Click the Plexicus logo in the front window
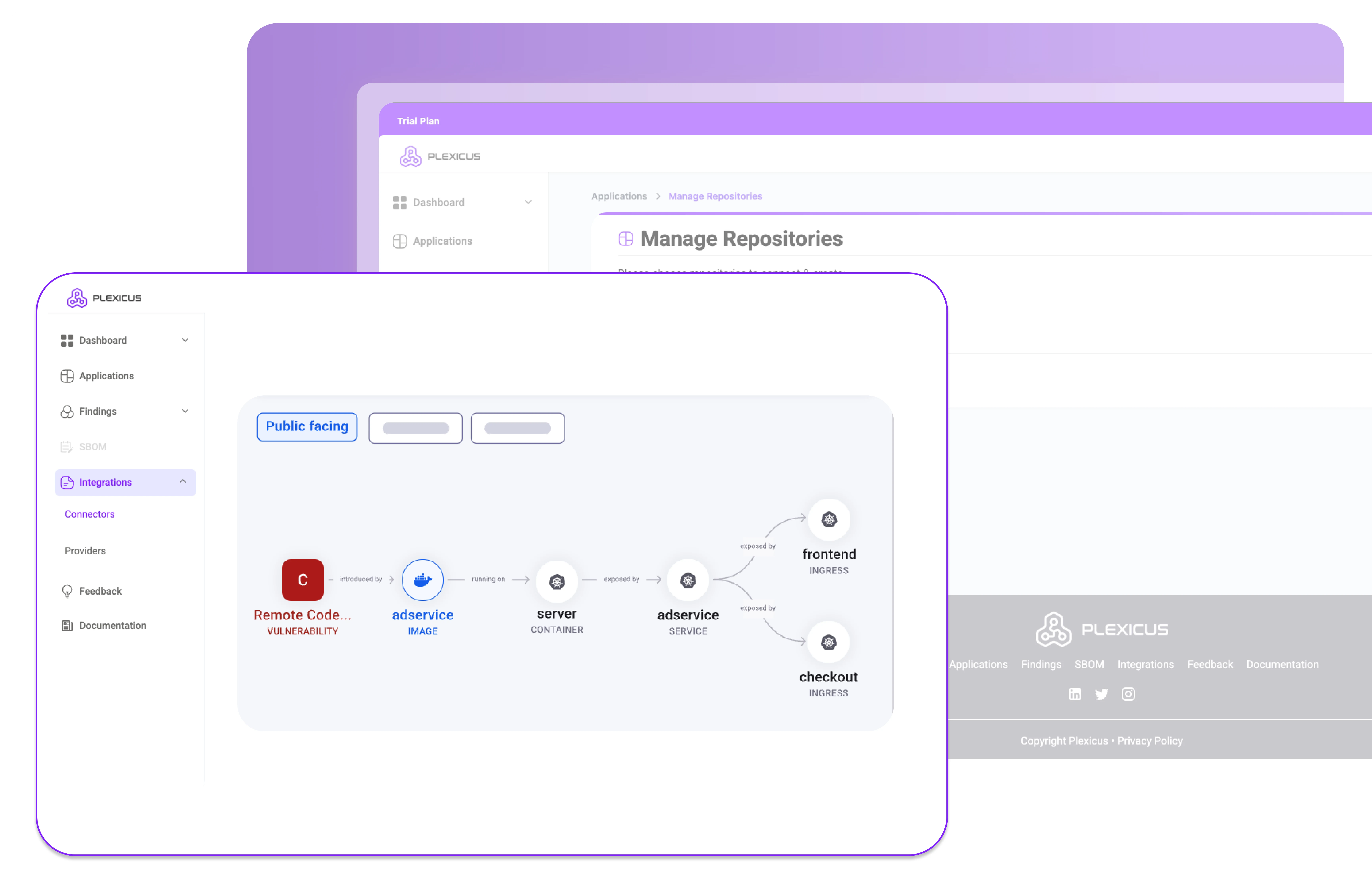 click(x=104, y=298)
